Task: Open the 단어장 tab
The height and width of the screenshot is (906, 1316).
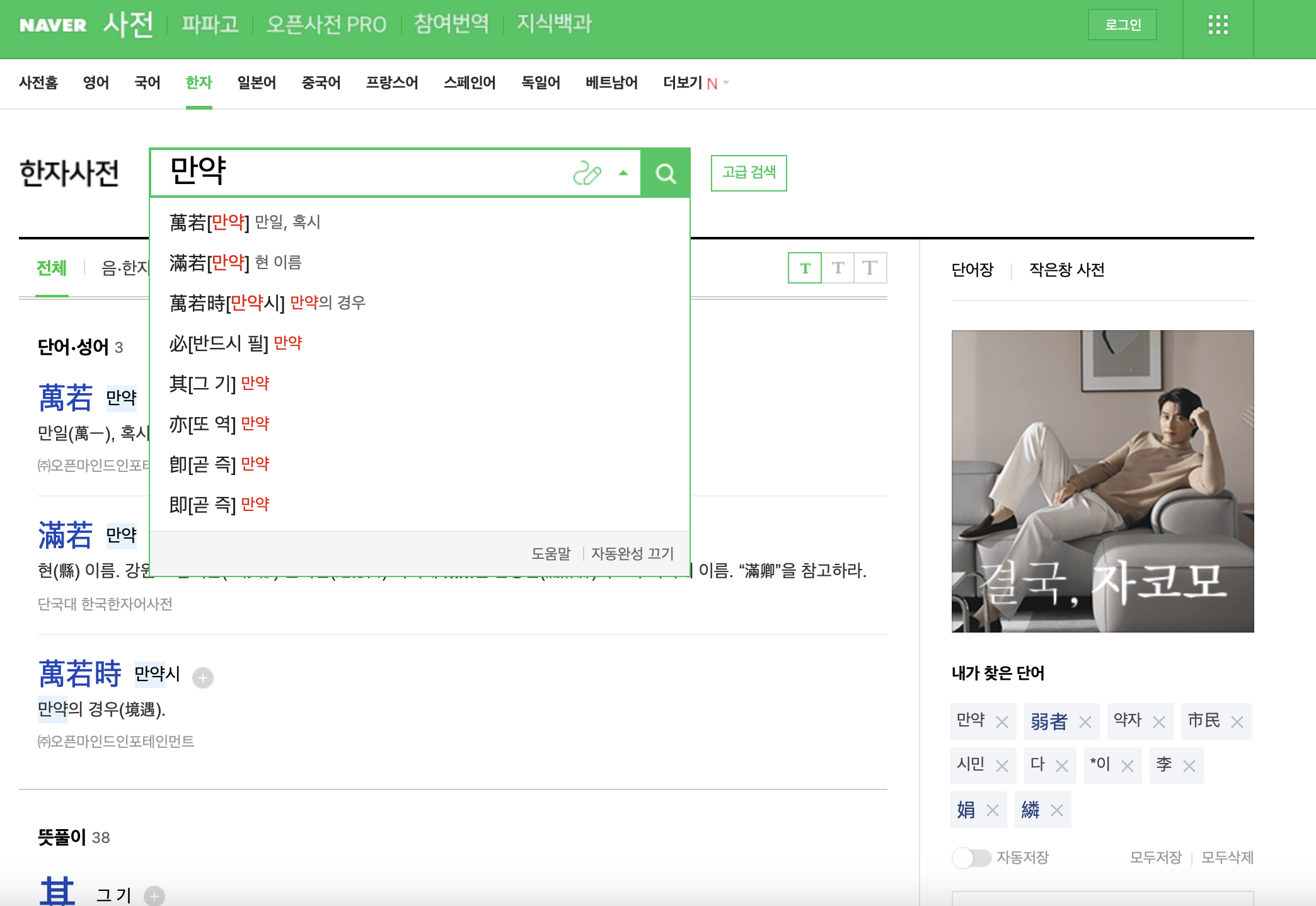Action: (x=972, y=270)
